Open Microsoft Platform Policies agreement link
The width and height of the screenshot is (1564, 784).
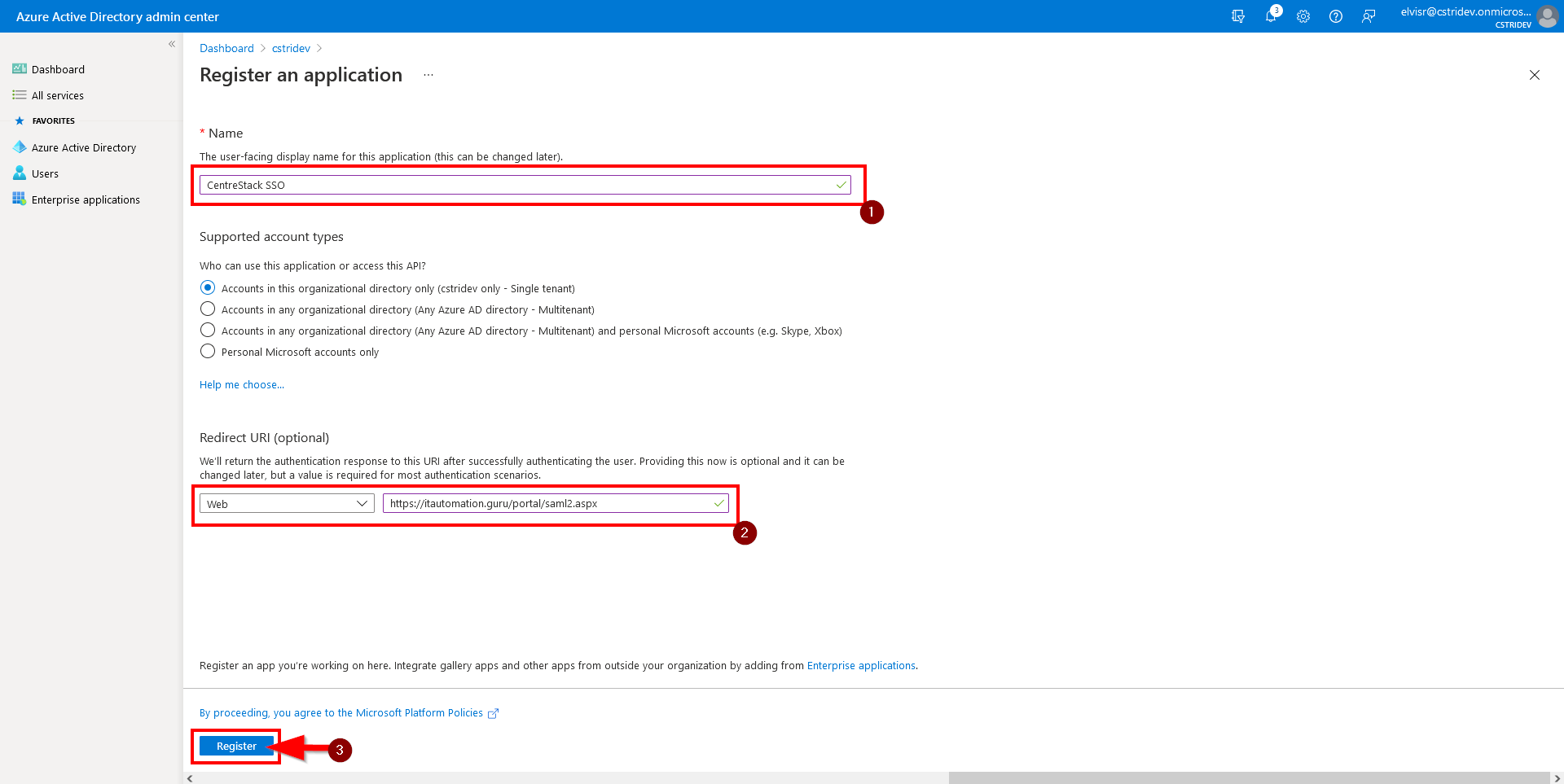tap(341, 712)
